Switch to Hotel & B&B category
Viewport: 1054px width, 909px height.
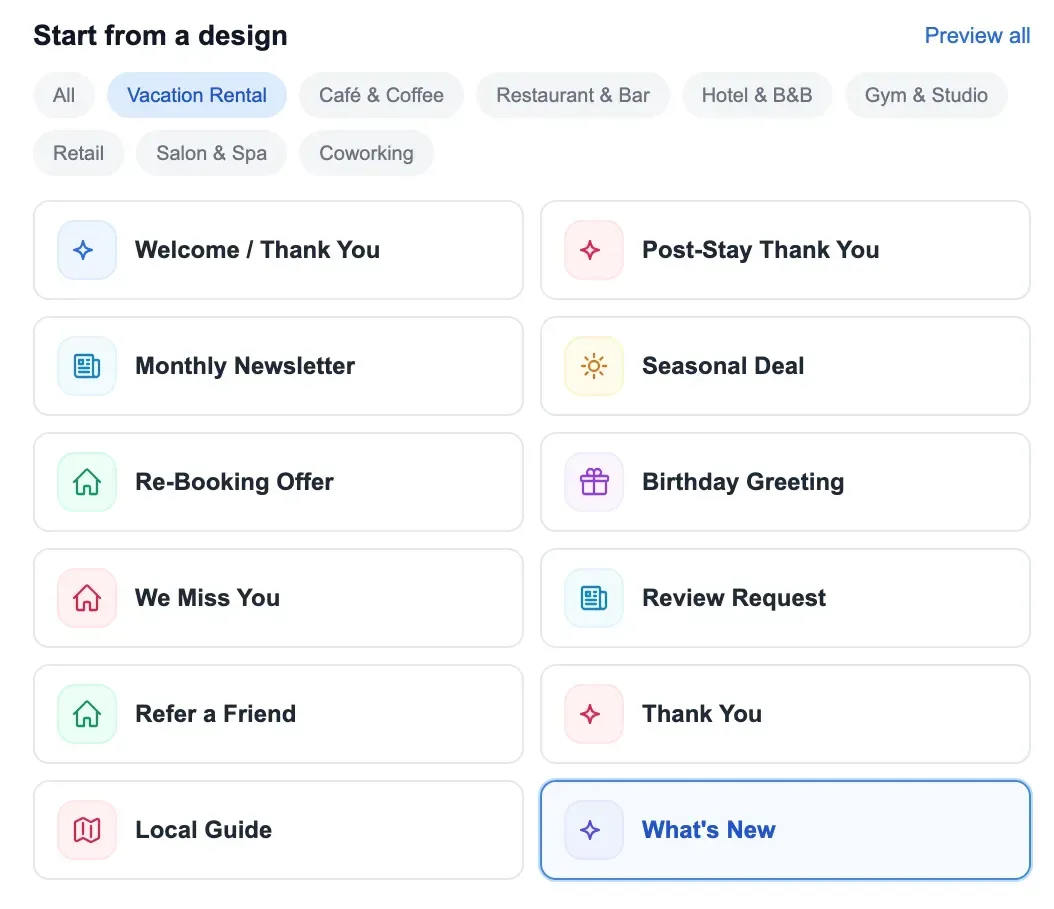[757, 95]
